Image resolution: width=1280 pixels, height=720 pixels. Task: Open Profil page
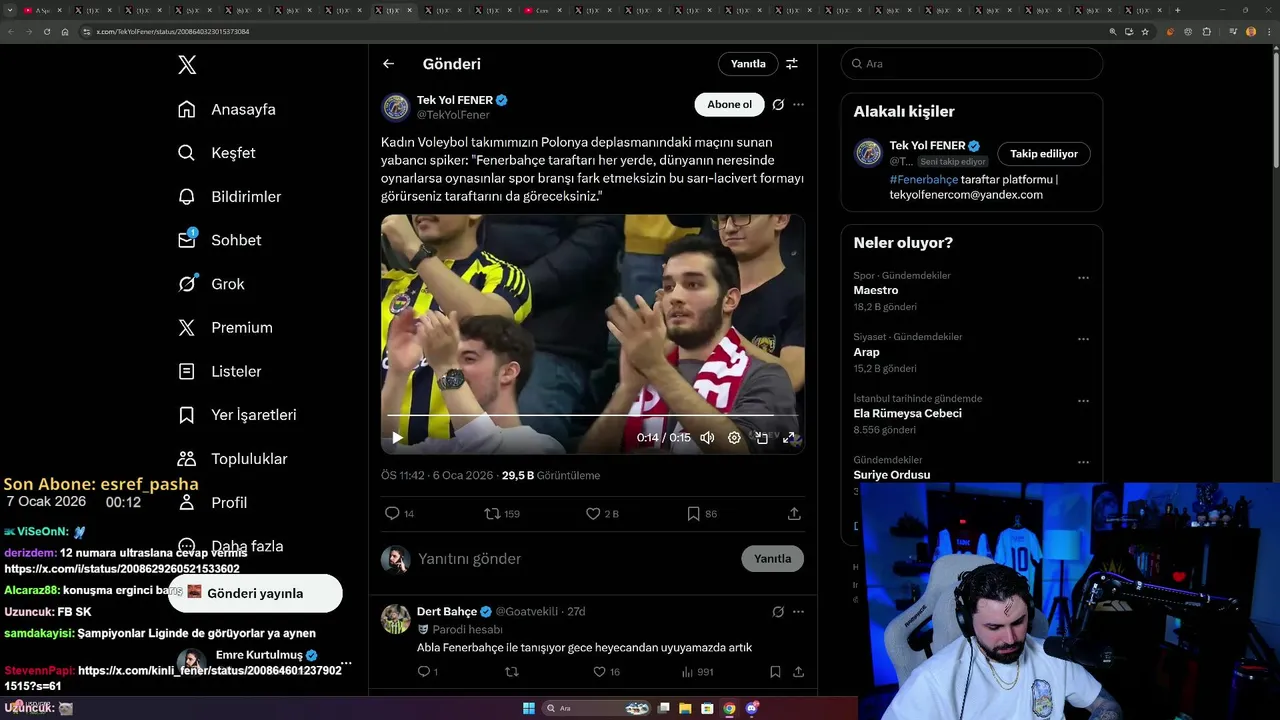[212, 503]
